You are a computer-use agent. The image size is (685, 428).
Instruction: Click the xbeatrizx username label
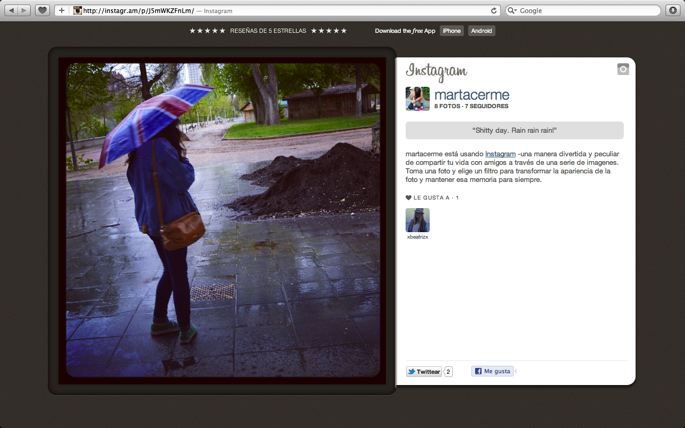pyautogui.click(x=418, y=237)
